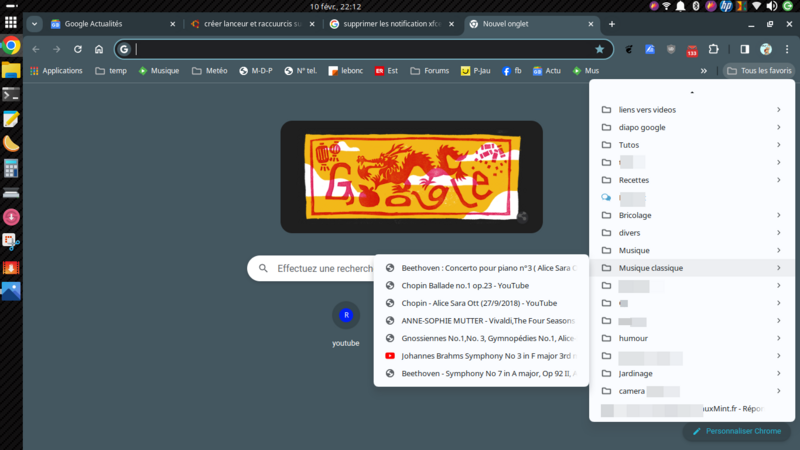Screen dimensions: 800x450
Task: Open the image viewer dock icon
Action: (11, 291)
